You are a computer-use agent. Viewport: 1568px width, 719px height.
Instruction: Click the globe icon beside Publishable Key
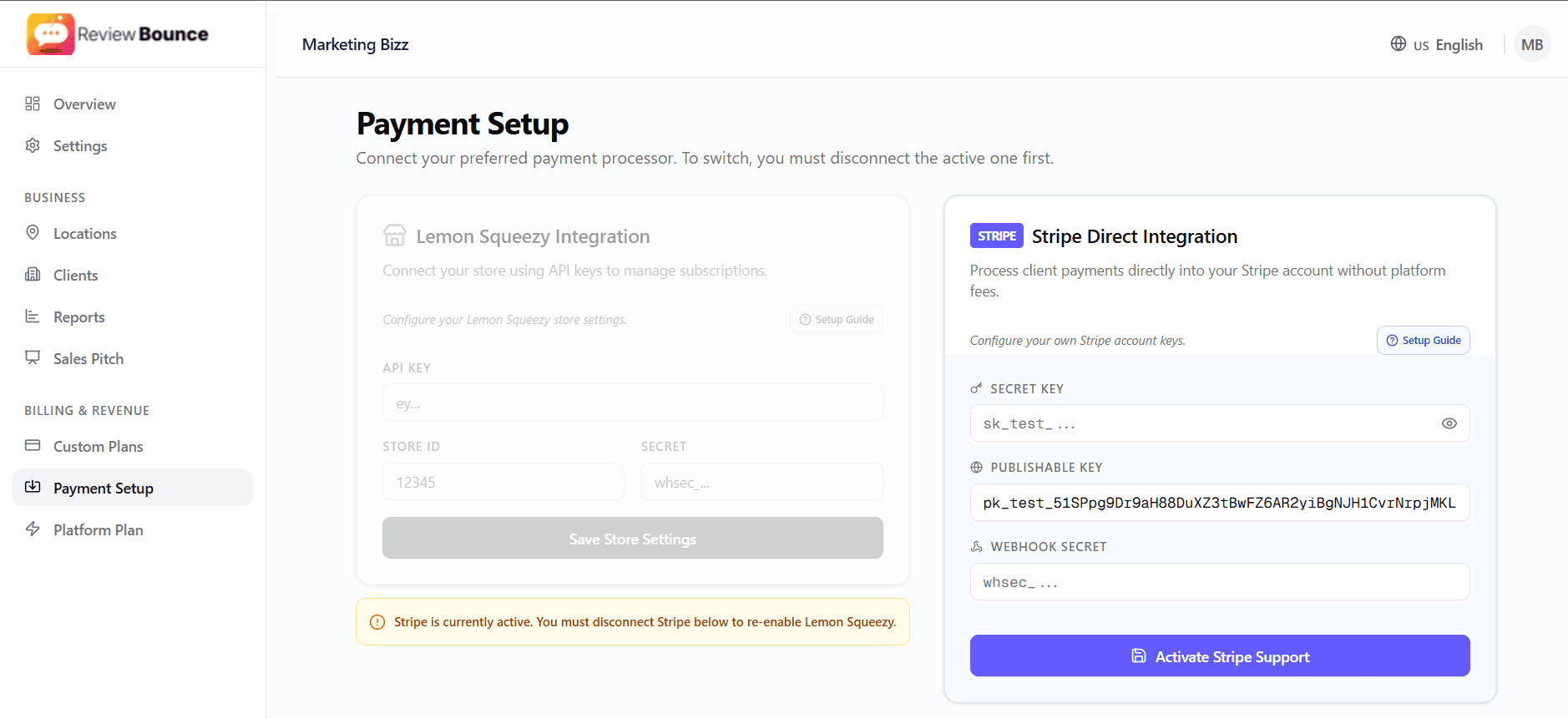(x=976, y=468)
